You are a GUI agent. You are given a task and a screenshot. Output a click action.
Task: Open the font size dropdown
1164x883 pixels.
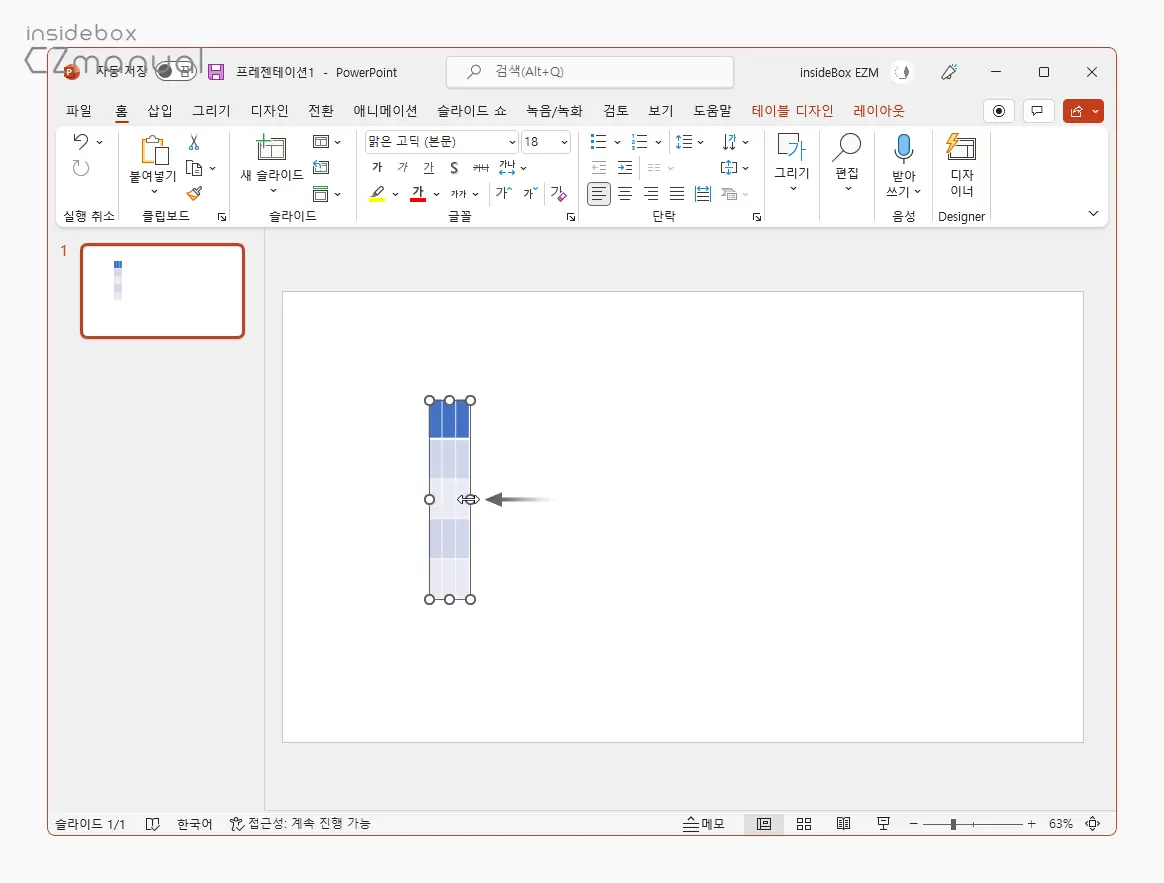tap(564, 142)
